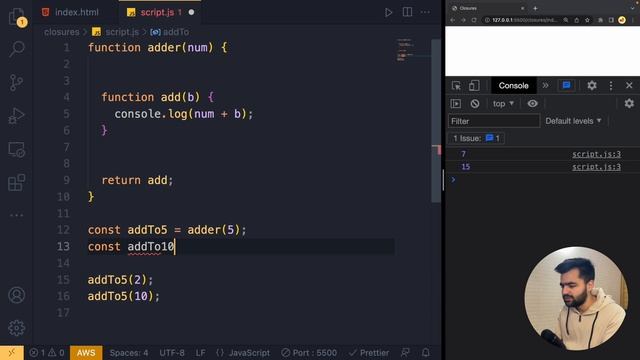Toggle device toolbar in DevTools
Viewport: 640px width, 360px height.
[474, 86]
